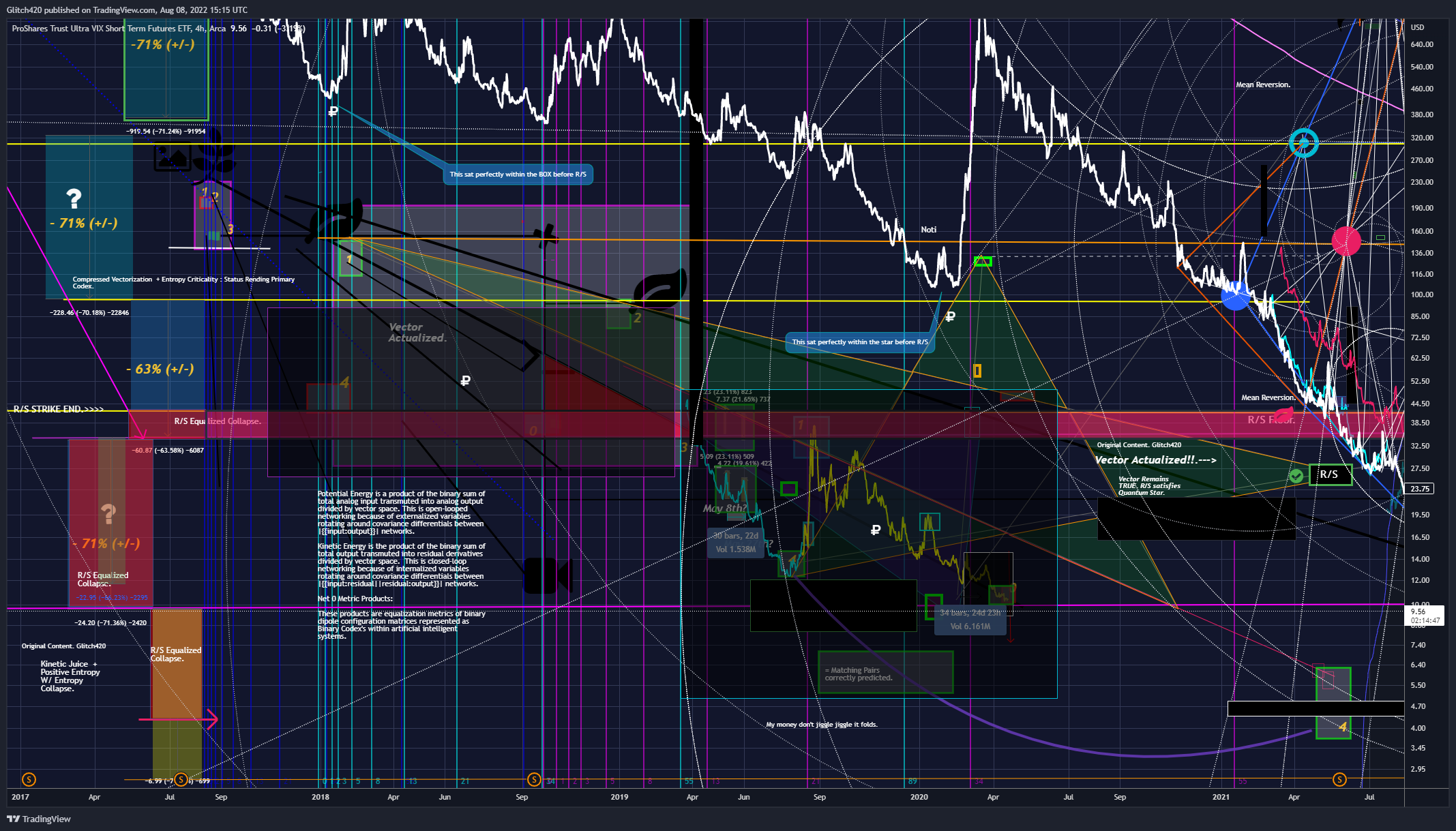The height and width of the screenshot is (831, 1456).
Task: Click the 'Kinetic Juice + Positive Entropy' note
Action: 70,676
